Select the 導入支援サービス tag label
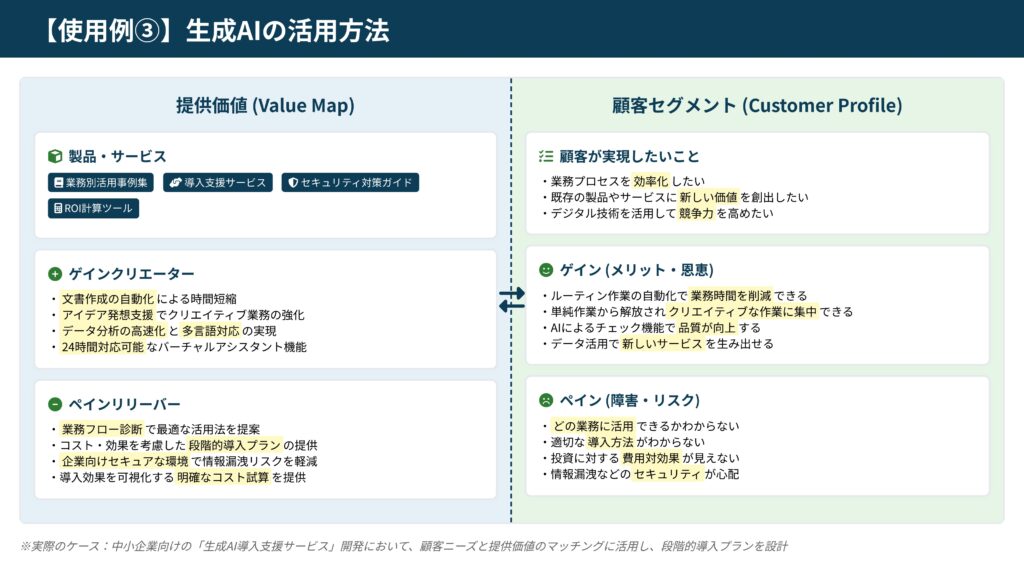The image size is (1024, 576). point(225,183)
